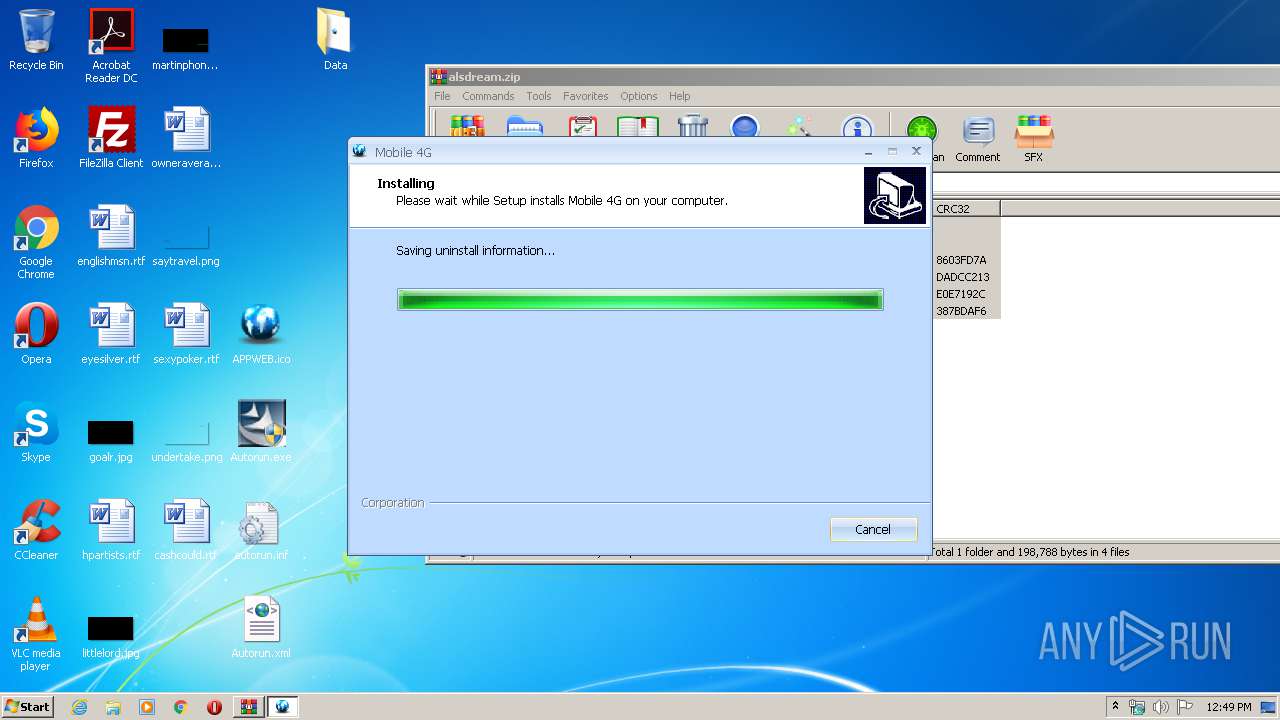Select Autorun.exe desktop file
Image resolution: width=1280 pixels, height=720 pixels.
pyautogui.click(x=261, y=432)
